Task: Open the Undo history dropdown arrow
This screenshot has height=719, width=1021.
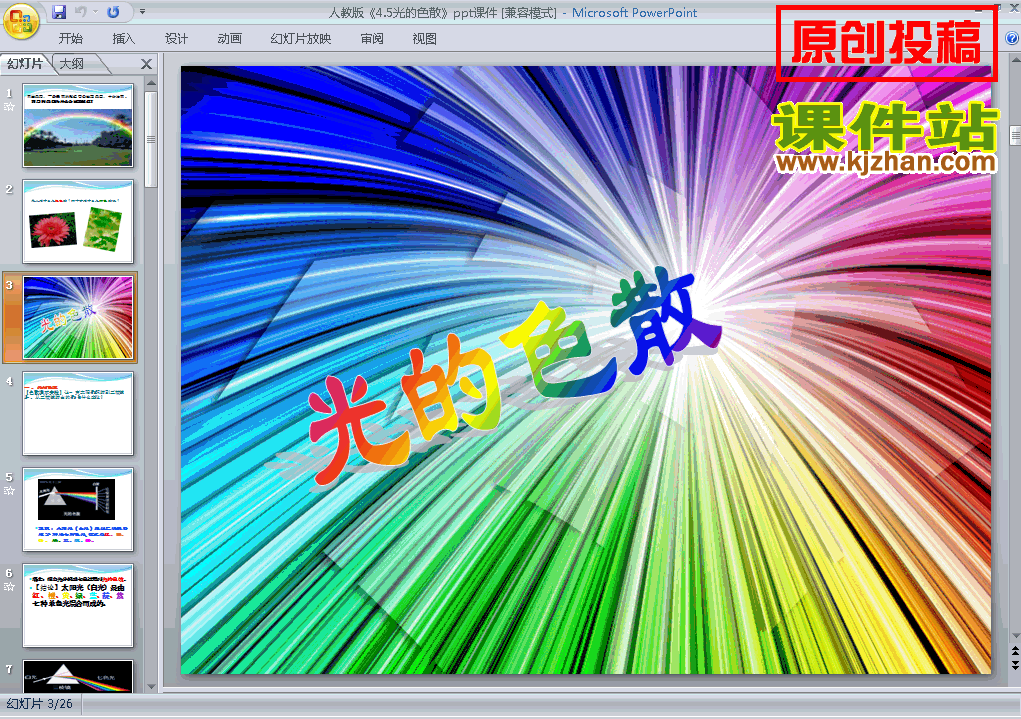Action: coord(95,12)
